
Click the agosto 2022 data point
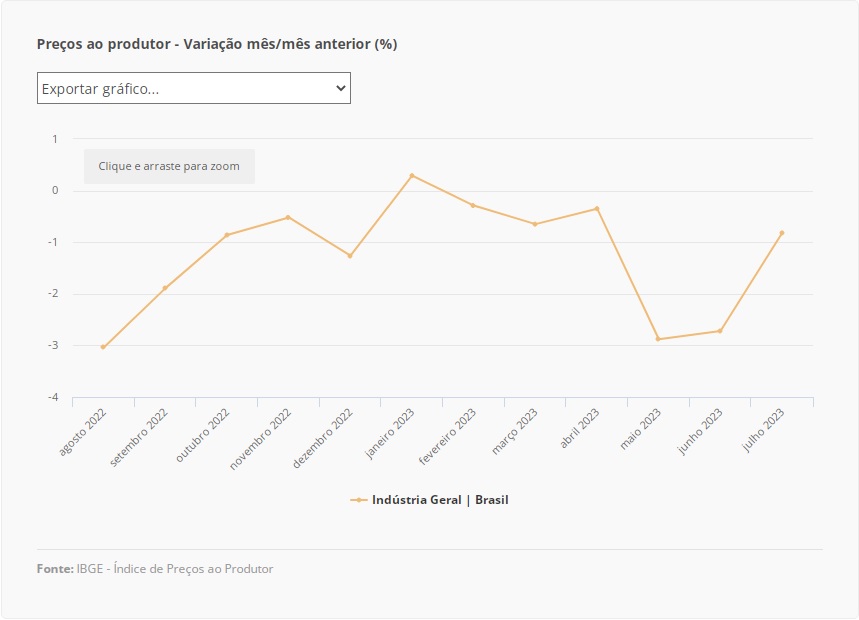point(103,347)
